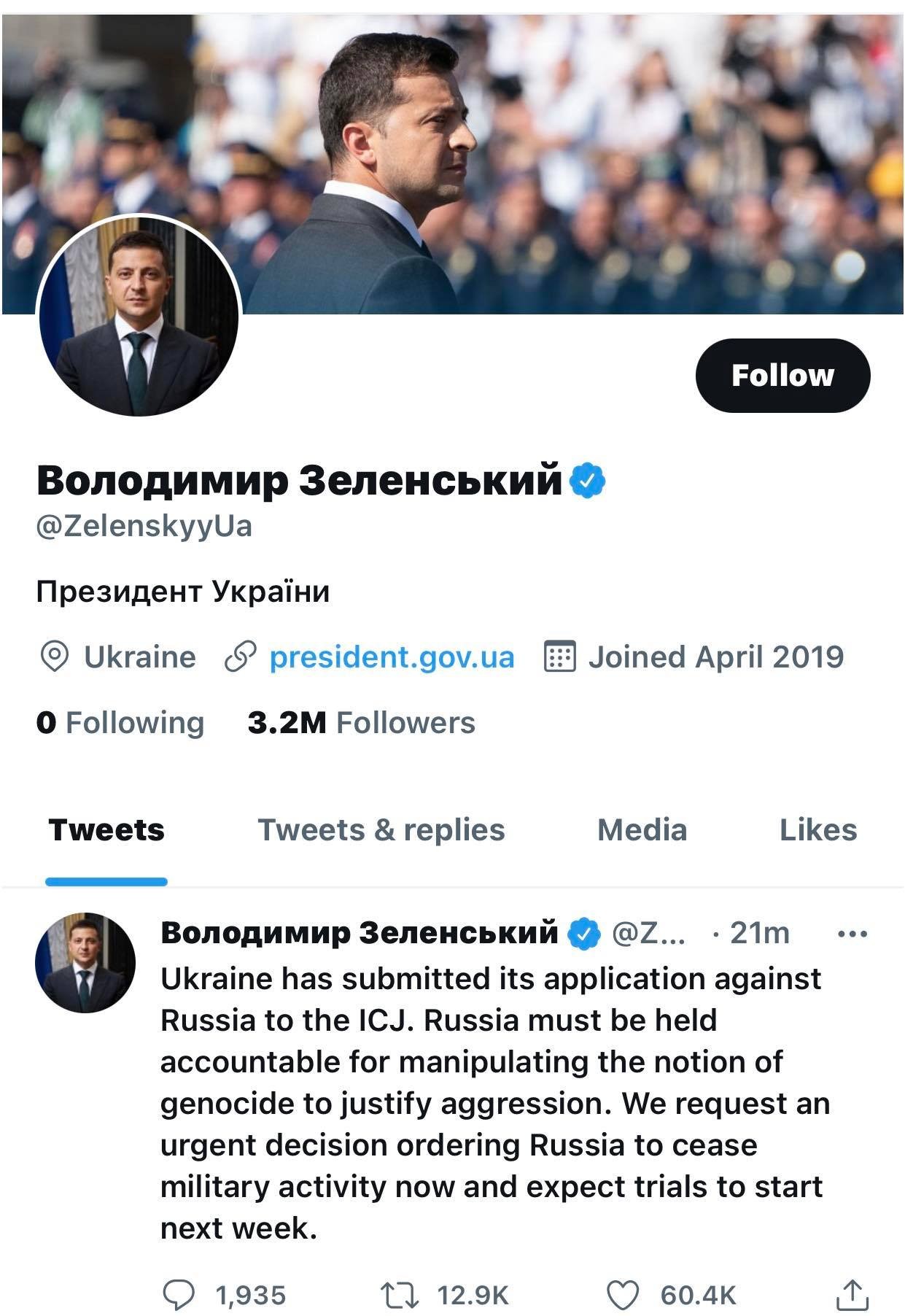The image size is (905, 1316).
Task: Retweet the ICJ application tweet
Action: (400, 1295)
